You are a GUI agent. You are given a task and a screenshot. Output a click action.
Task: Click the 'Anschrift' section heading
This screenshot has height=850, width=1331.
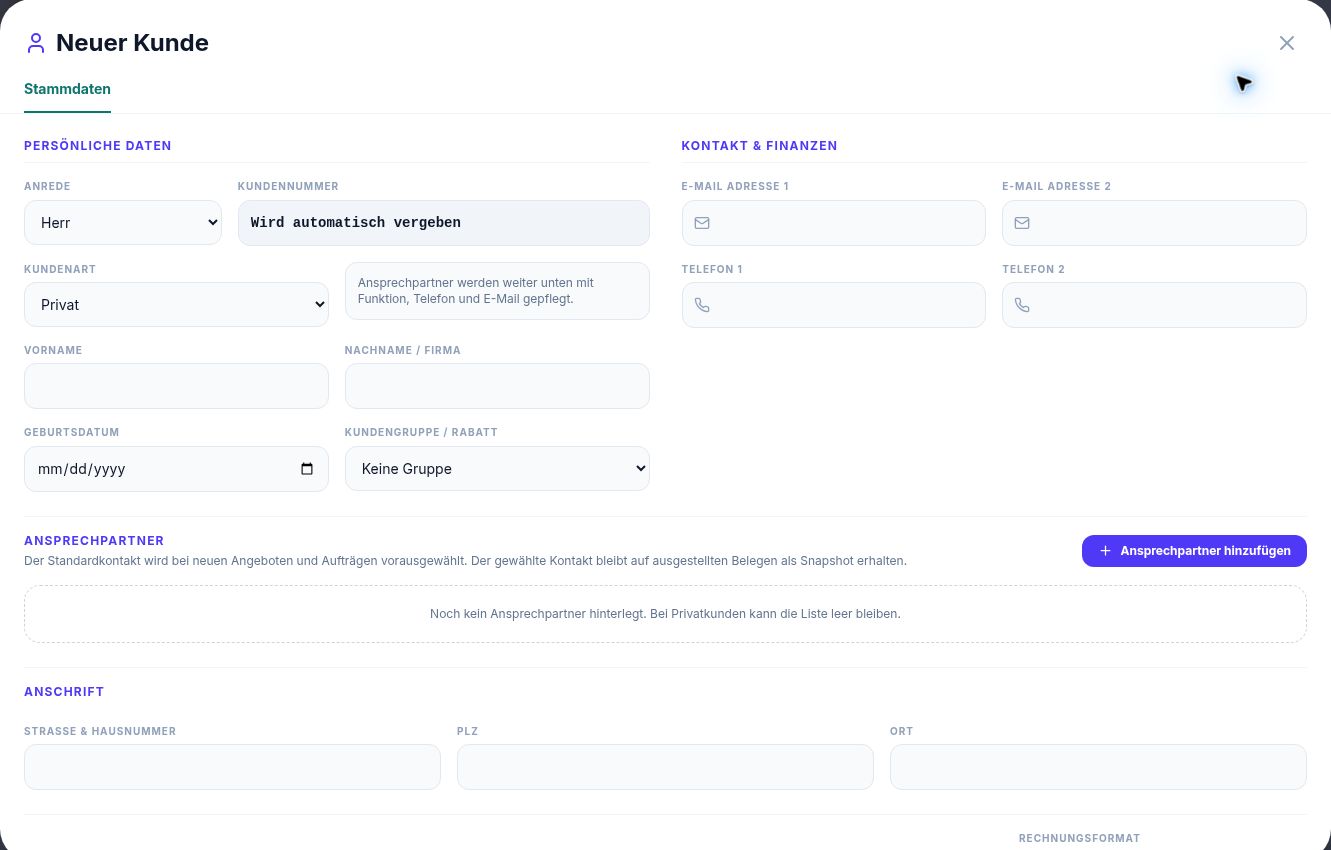click(64, 692)
